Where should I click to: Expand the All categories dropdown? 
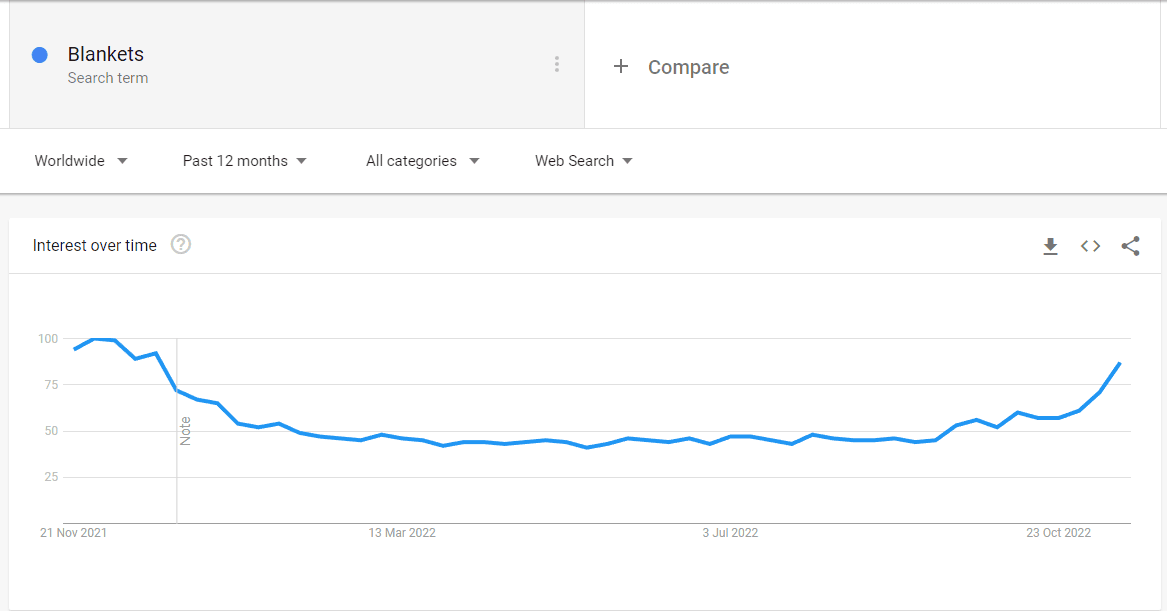(x=423, y=161)
